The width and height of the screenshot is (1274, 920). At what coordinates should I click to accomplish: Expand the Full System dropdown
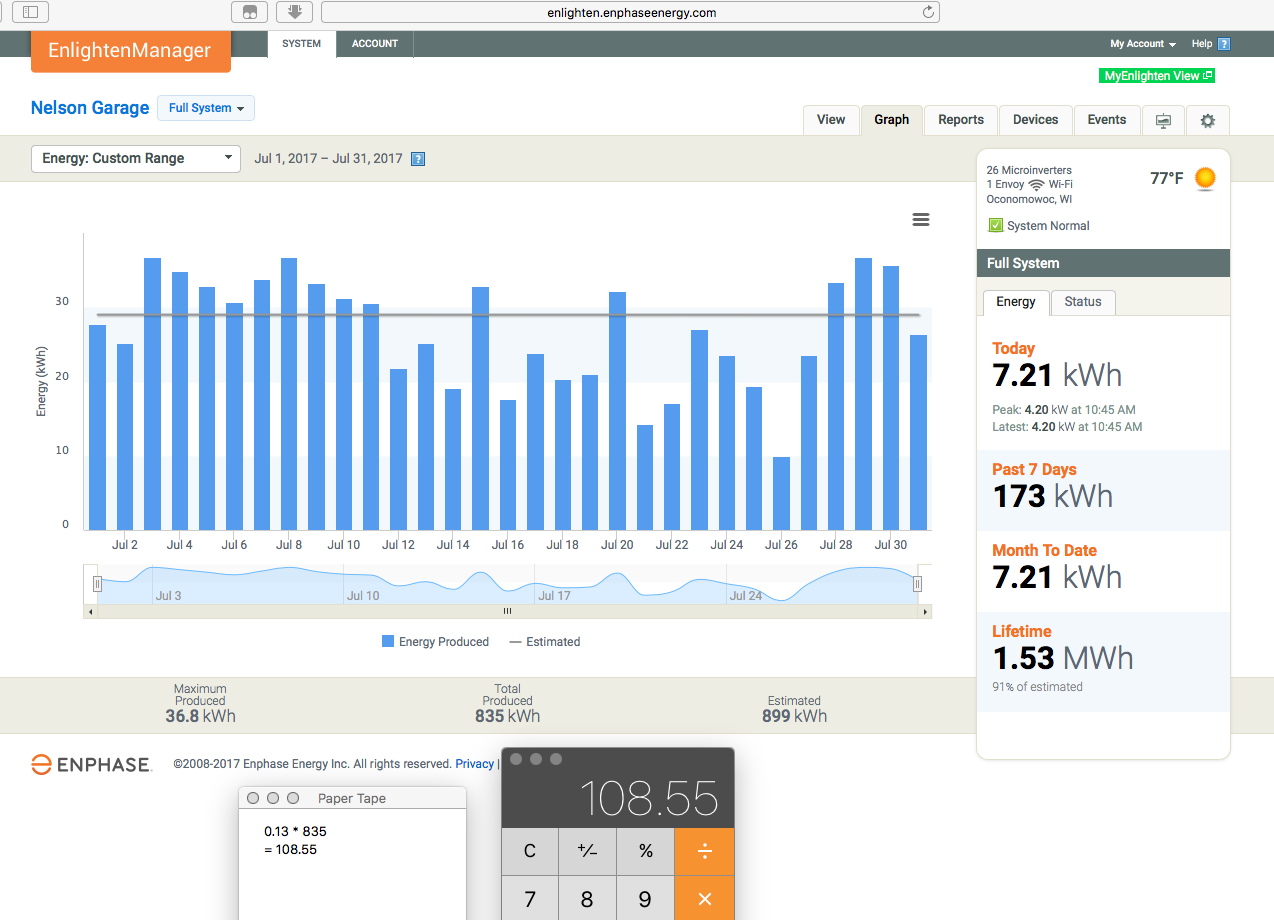[x=206, y=108]
